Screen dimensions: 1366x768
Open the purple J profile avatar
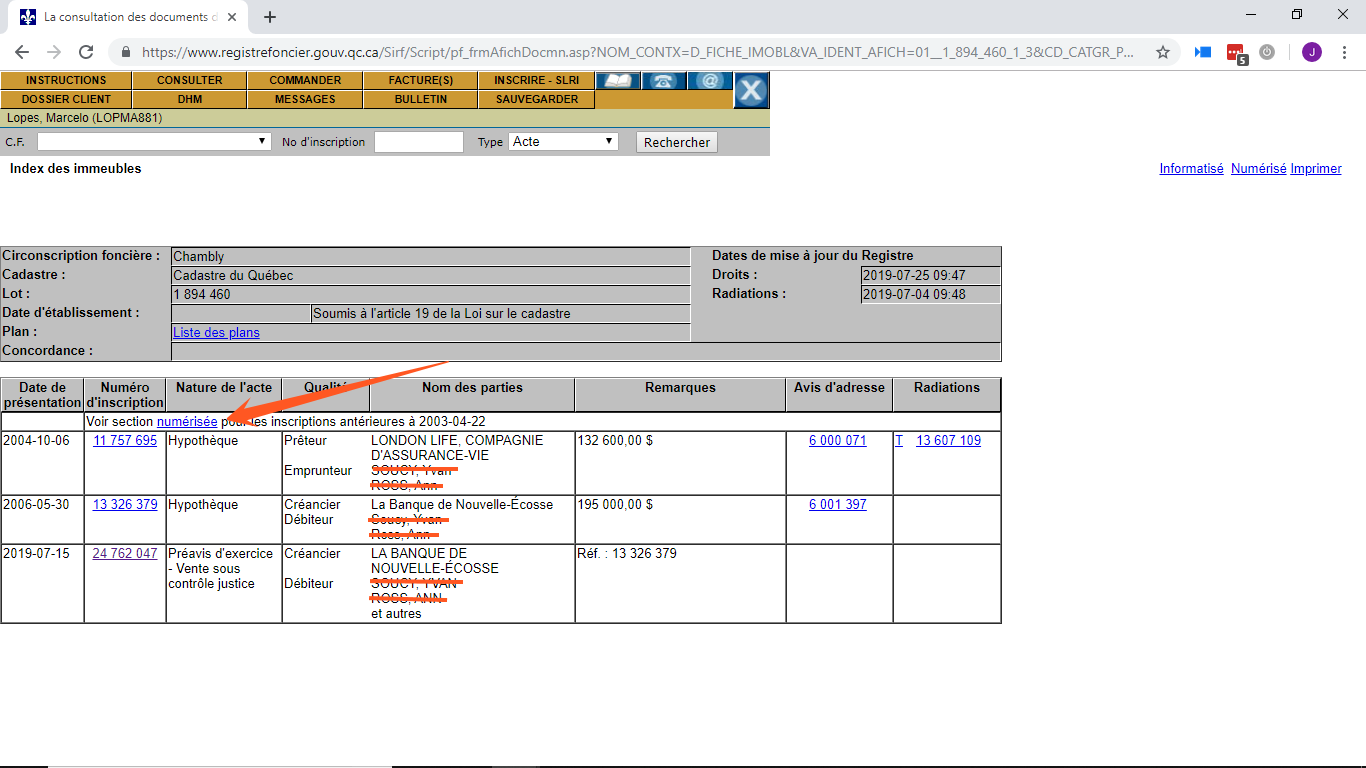coord(1311,52)
